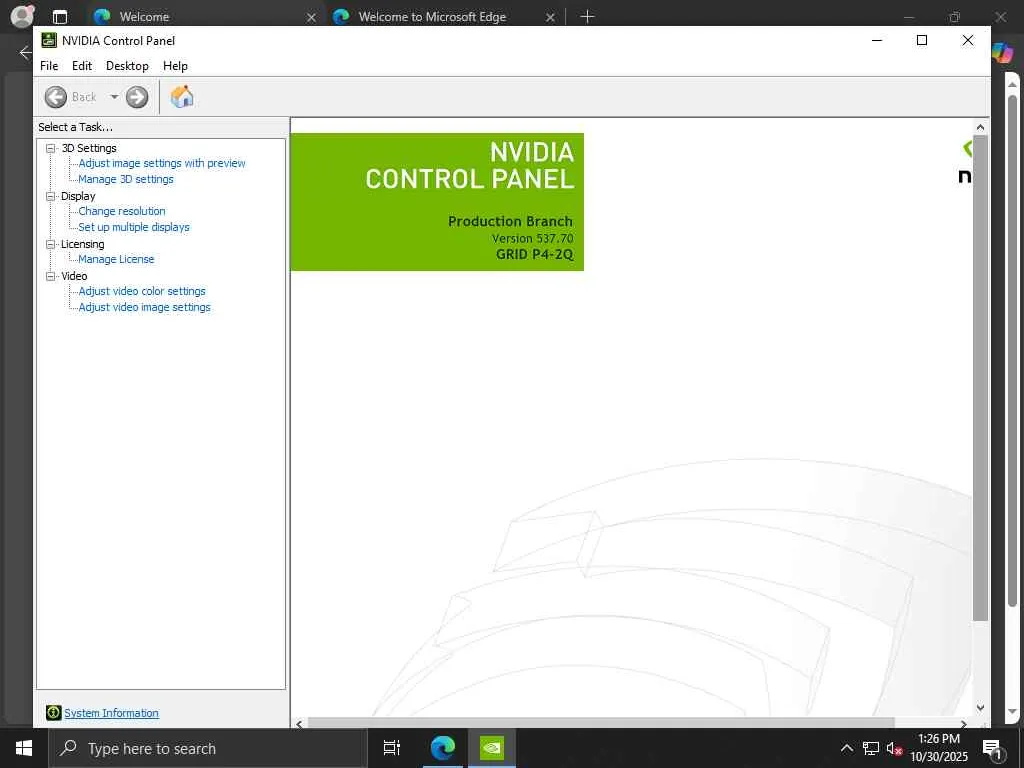Screen dimensions: 1024x768
Task: Open Adjust video color settings
Action: [x=142, y=291]
